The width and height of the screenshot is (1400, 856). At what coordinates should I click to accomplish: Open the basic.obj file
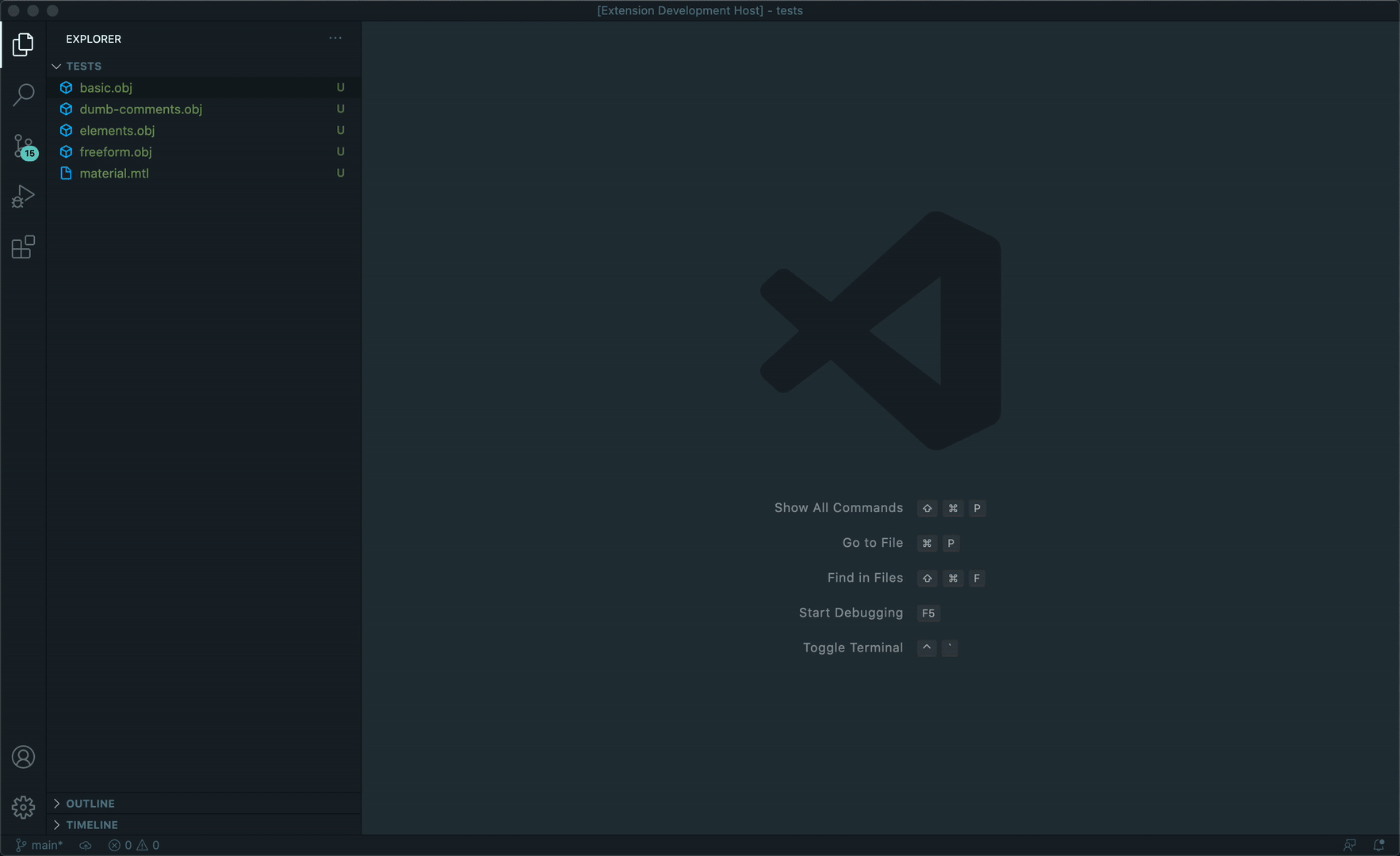point(105,88)
